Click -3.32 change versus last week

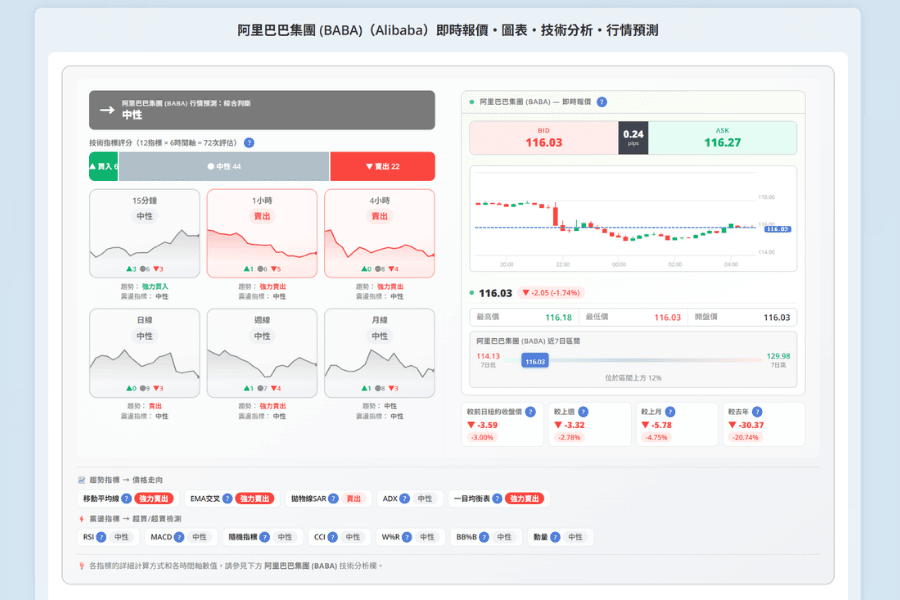[x=569, y=425]
